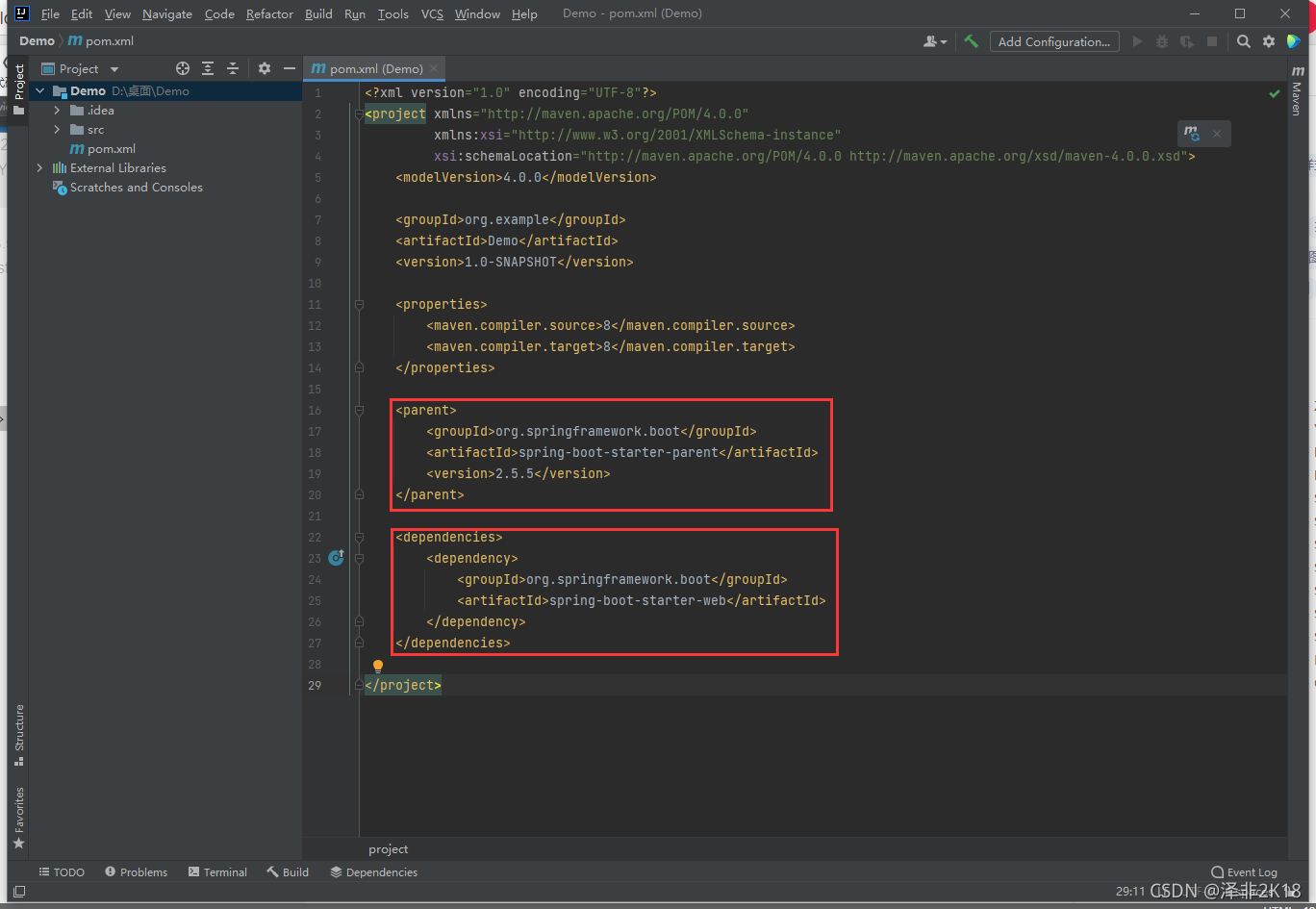Select the pom.xml (Demo) editor tab
Viewport: 1316px width, 909px height.
[x=373, y=68]
